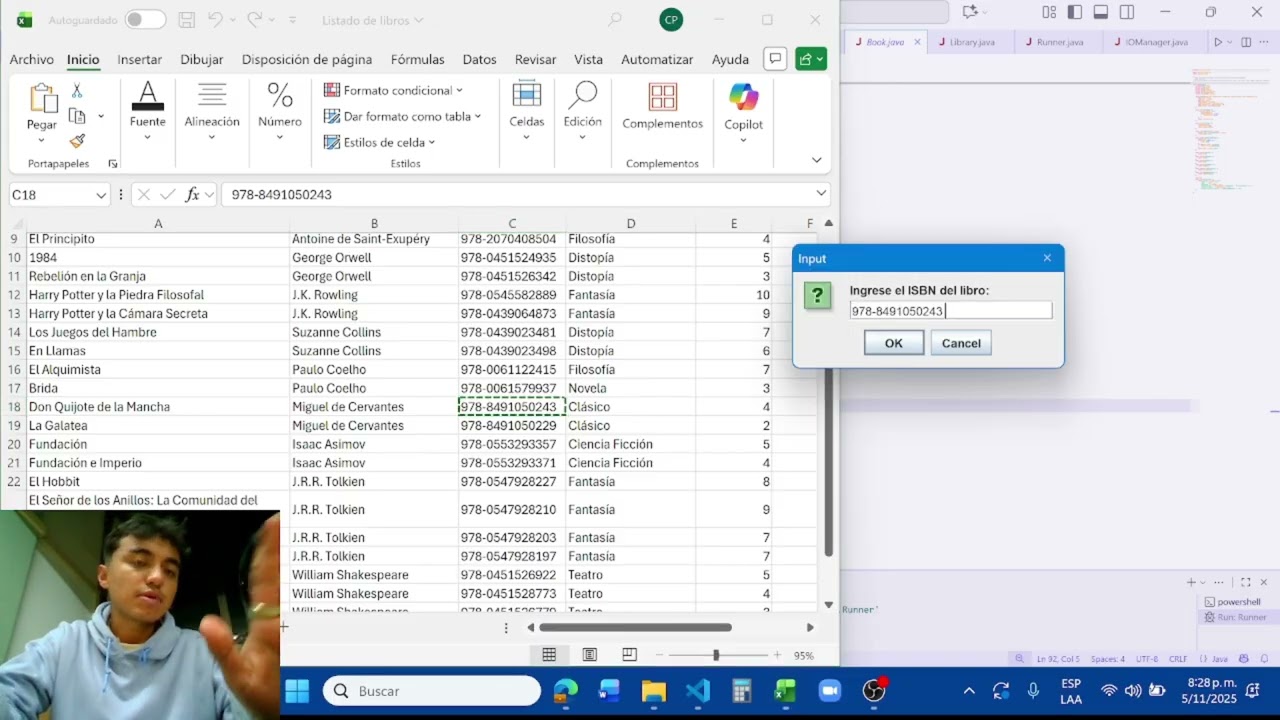Open the Runner.java editor tab
Screen dimensions: 1280x720
(1060, 42)
